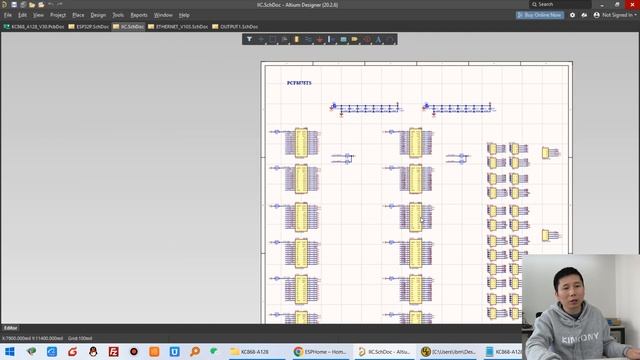Click the PCF8575TS title text on sheet
Viewport: 640px width, 360px height.
click(x=299, y=83)
